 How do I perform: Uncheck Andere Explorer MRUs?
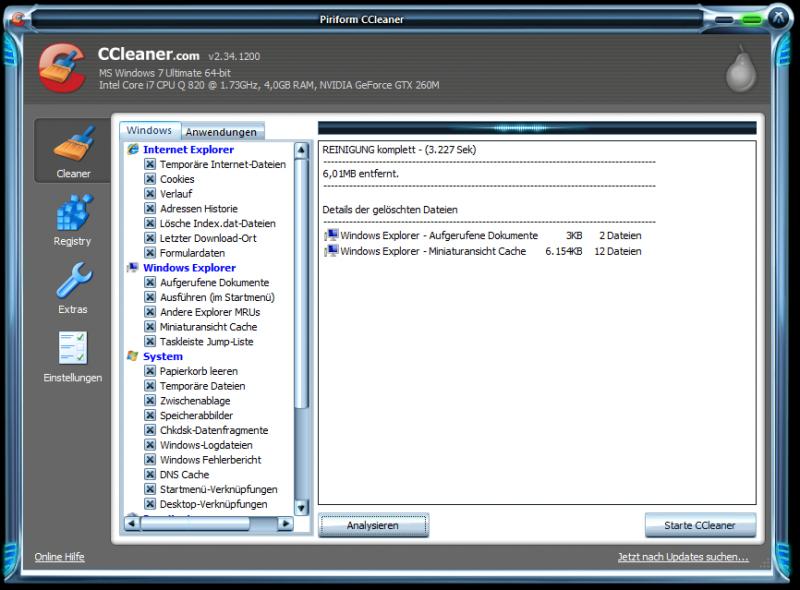pos(149,312)
